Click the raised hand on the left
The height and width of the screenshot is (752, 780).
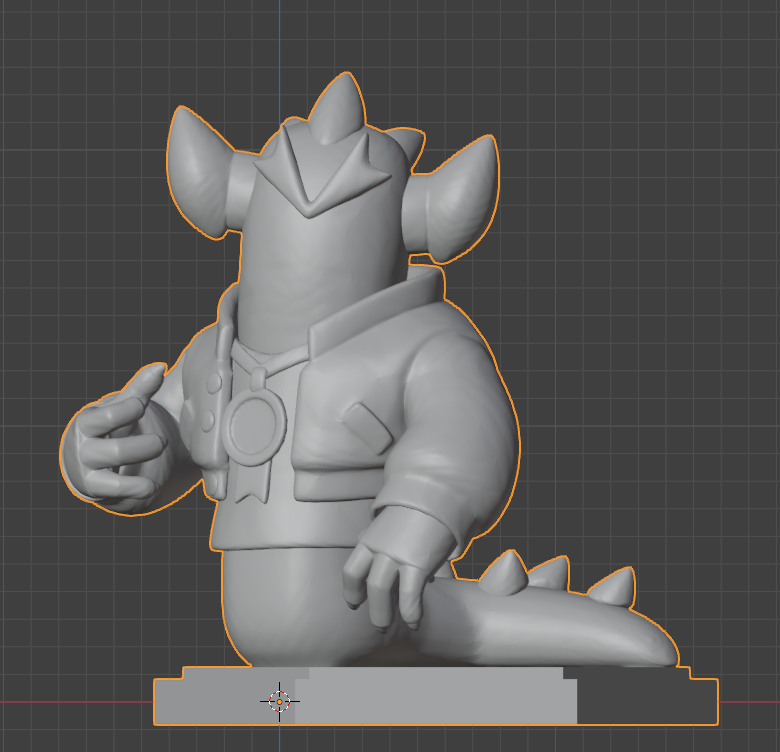(x=115, y=445)
